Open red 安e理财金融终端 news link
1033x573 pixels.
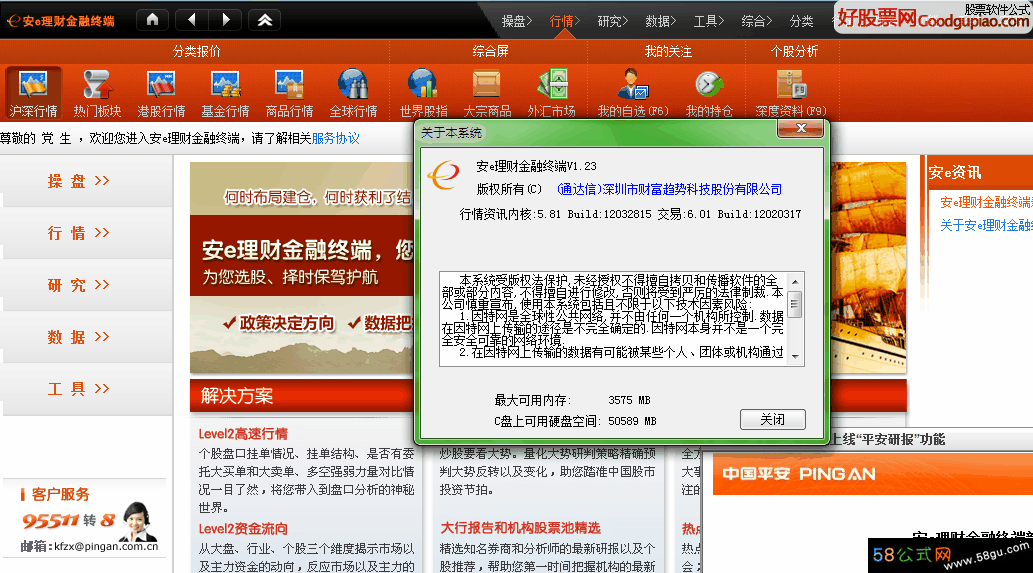coord(986,203)
